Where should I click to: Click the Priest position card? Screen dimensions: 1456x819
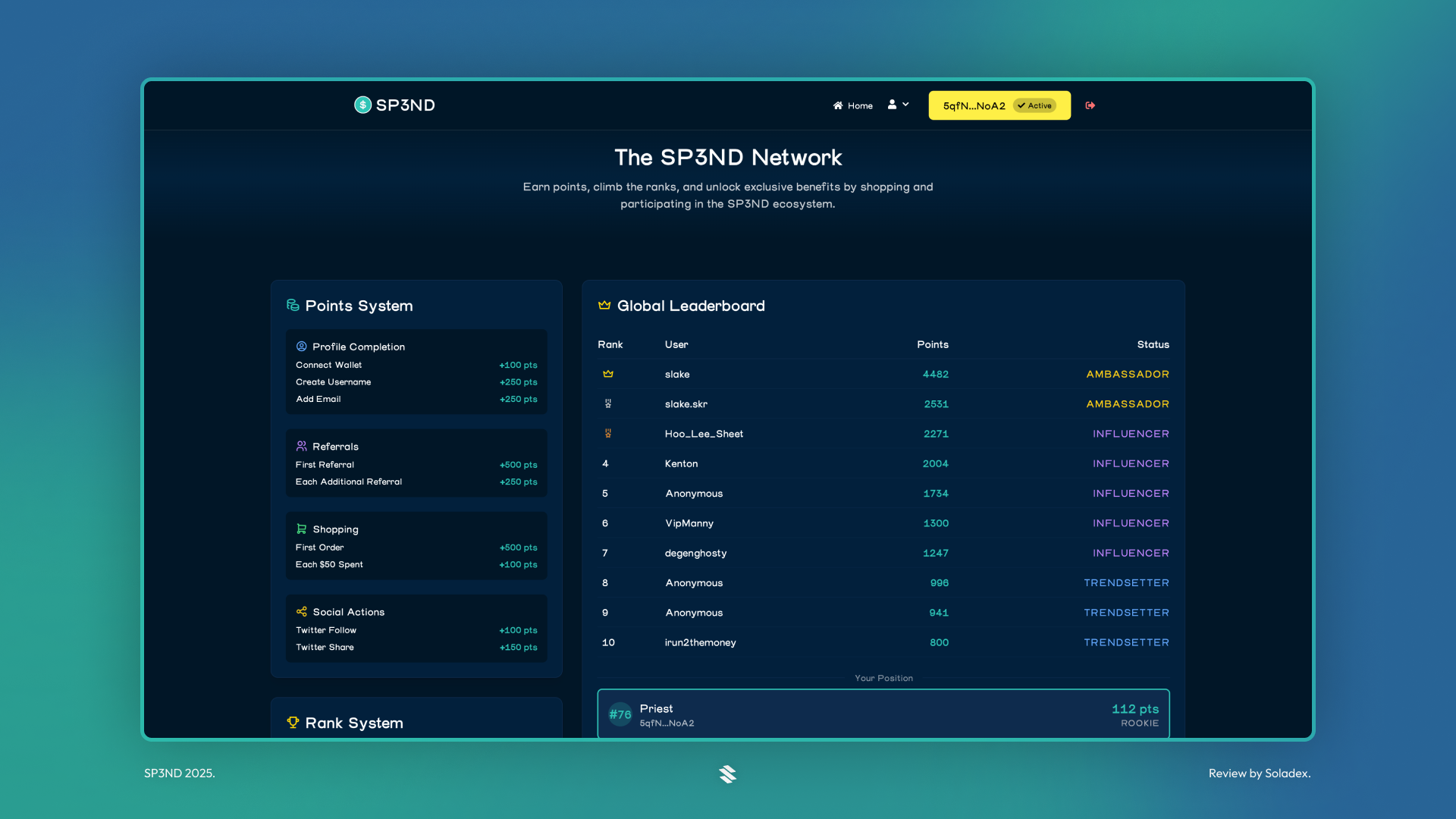pos(883,714)
